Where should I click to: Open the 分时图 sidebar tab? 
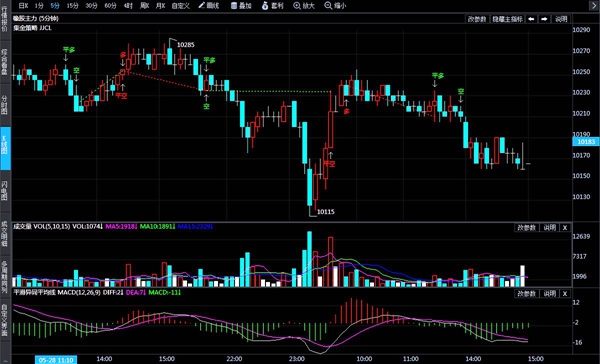coord(5,104)
